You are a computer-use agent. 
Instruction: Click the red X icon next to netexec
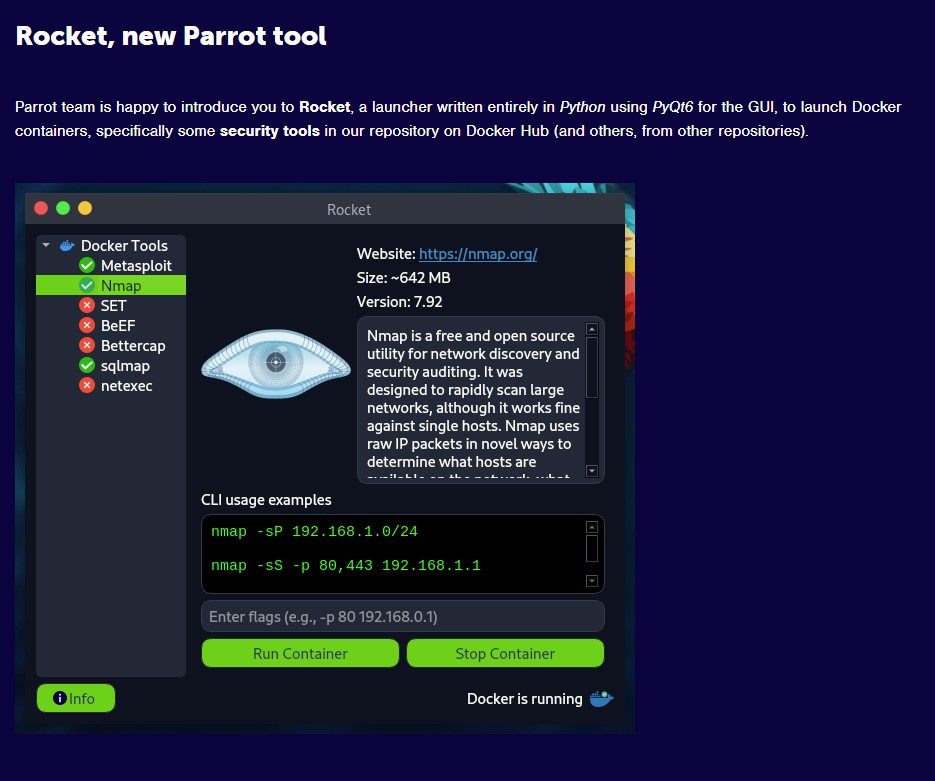87,385
